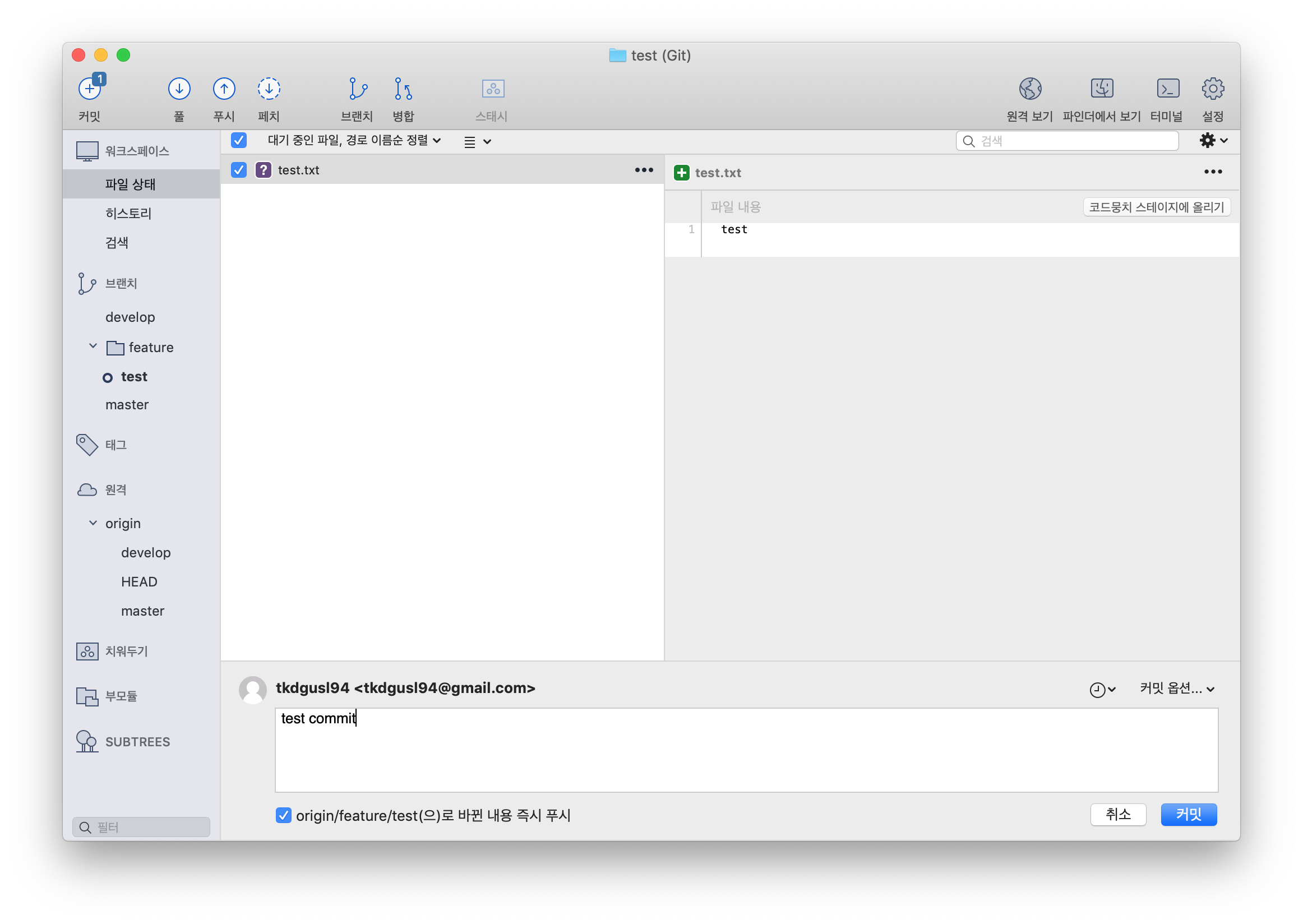Click the Show in Finder toolbar icon
Image resolution: width=1303 pixels, height=924 pixels.
click(x=1102, y=89)
